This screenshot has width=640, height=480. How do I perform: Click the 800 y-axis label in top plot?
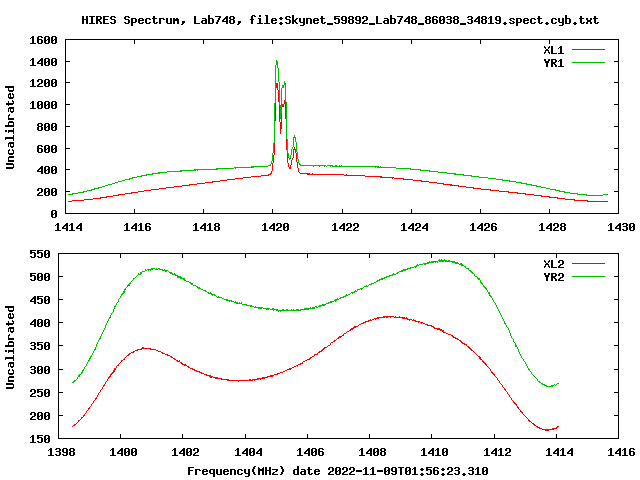point(47,127)
